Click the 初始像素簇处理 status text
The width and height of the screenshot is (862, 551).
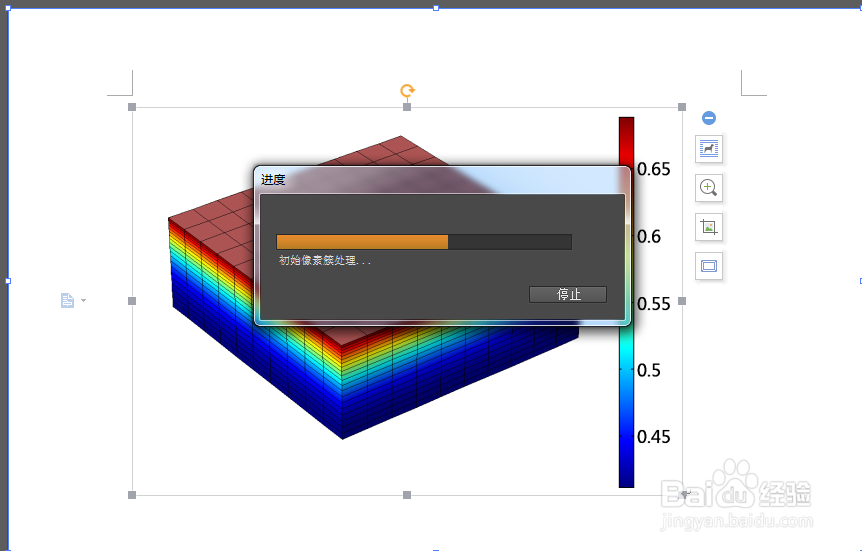pos(325,261)
